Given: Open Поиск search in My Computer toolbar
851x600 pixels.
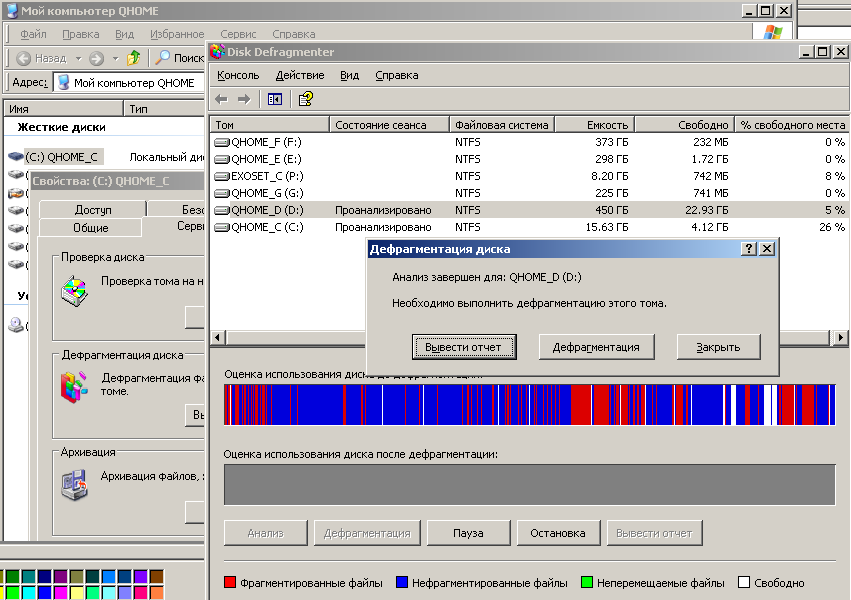Looking at the screenshot, I should pos(179,58).
